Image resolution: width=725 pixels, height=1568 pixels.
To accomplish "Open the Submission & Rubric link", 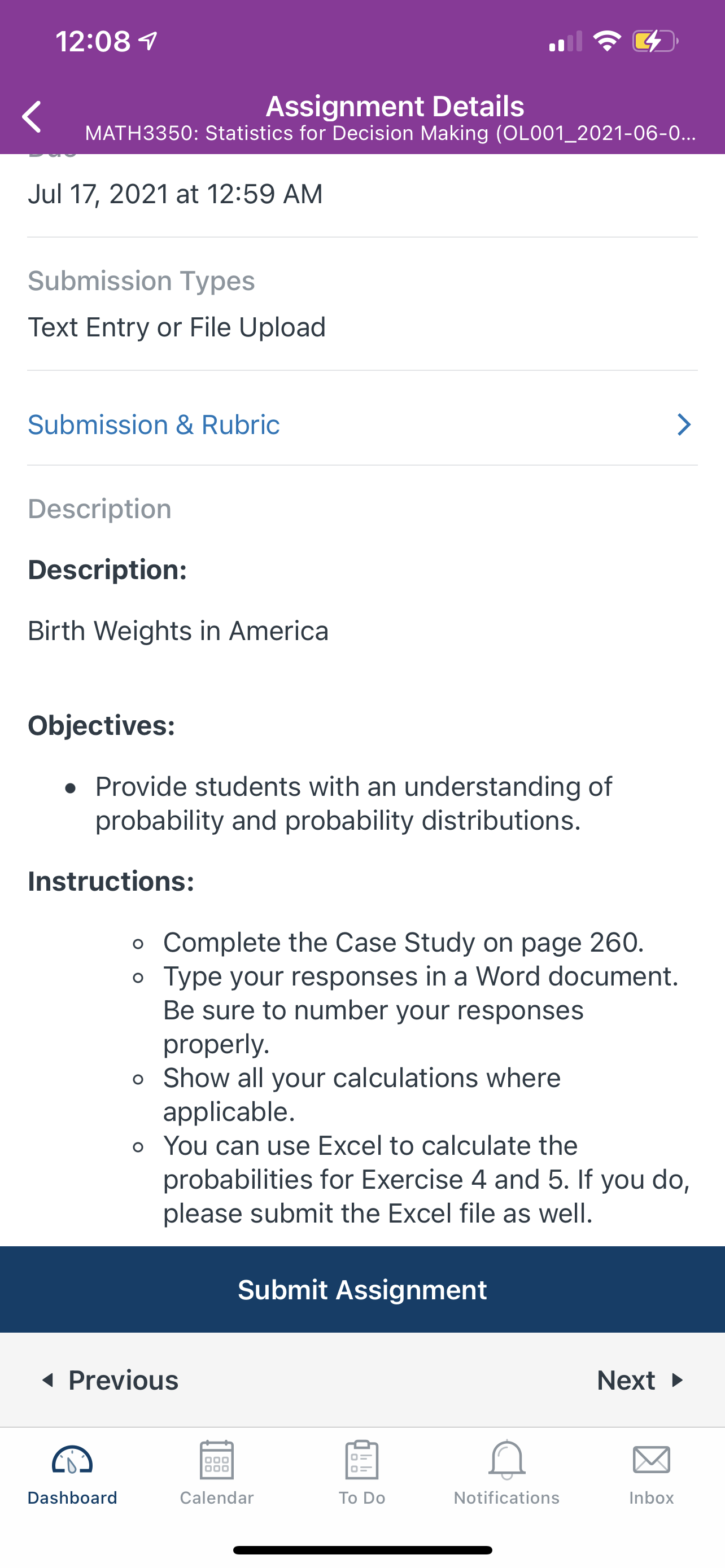I will pos(154,424).
